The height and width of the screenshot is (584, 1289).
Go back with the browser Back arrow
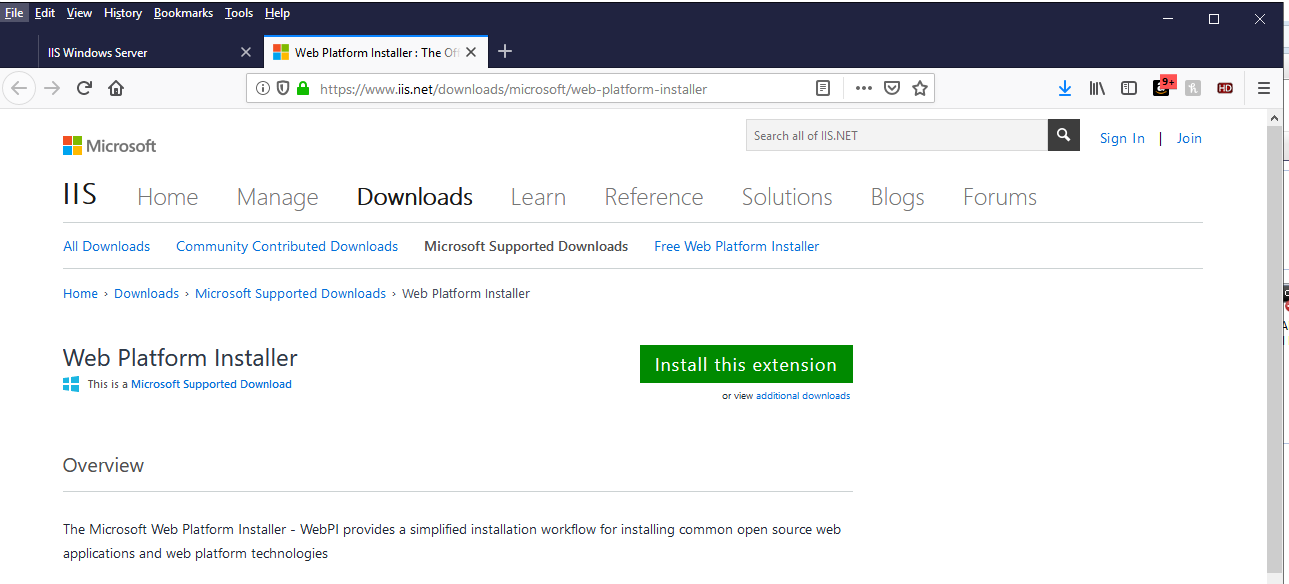(x=18, y=88)
